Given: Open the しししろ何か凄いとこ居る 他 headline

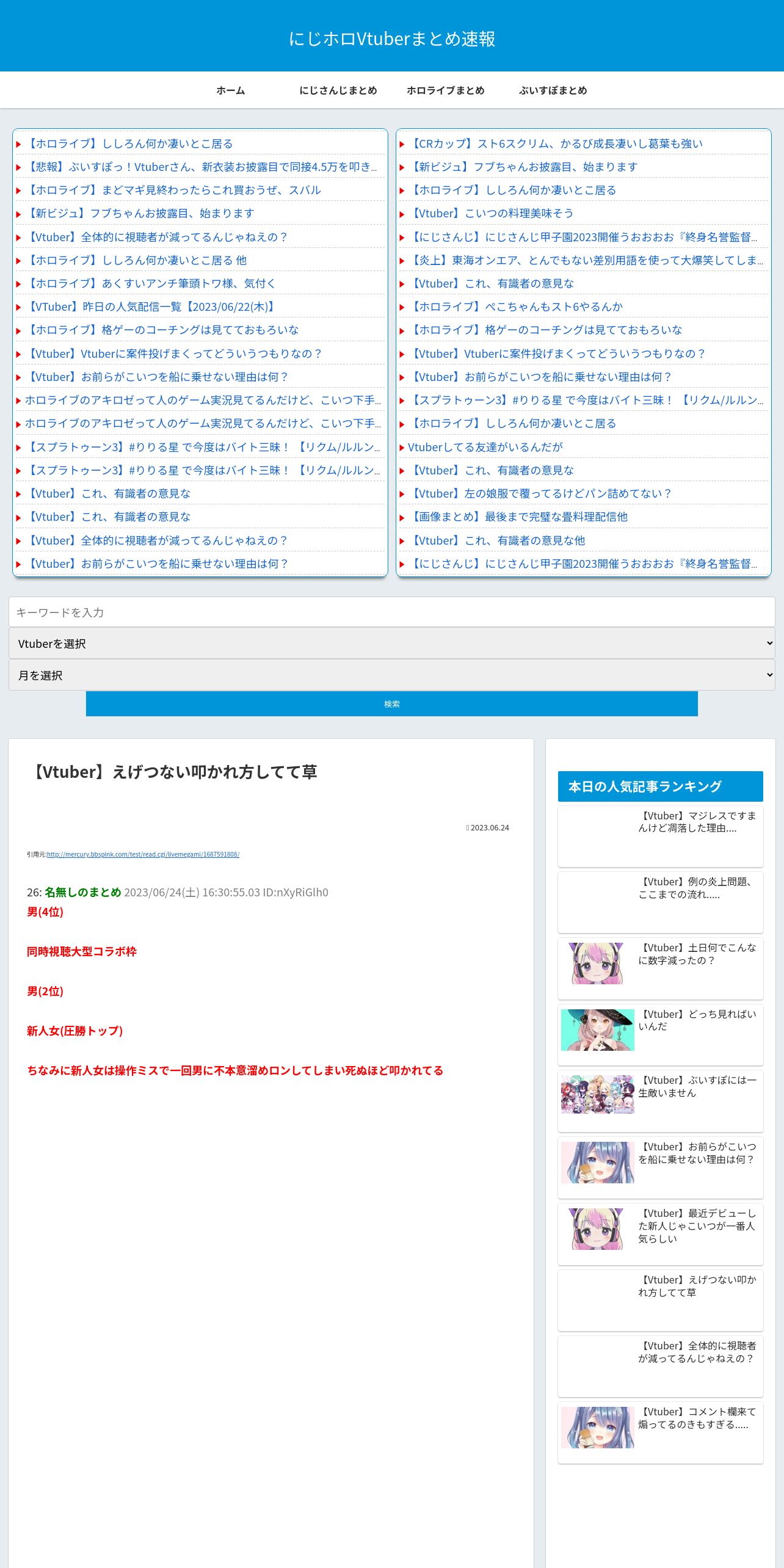Looking at the screenshot, I should click(136, 260).
